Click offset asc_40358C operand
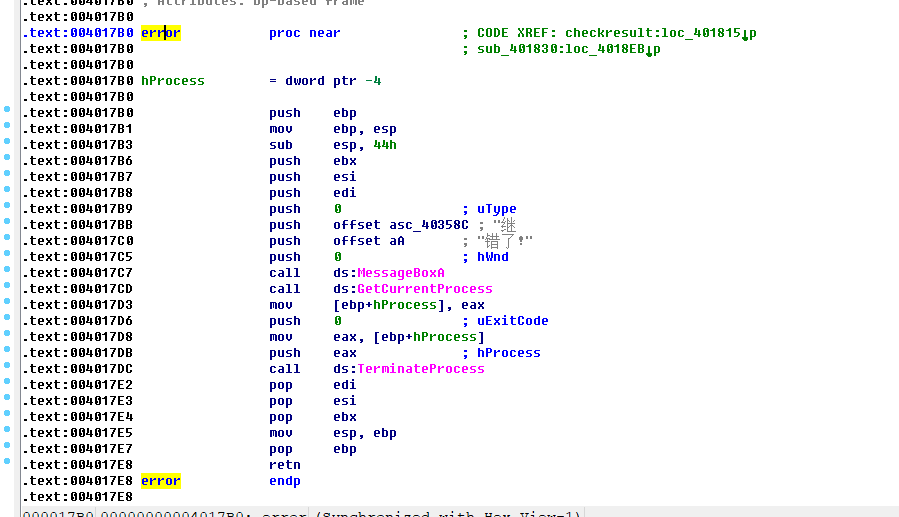The image size is (899, 517). pos(401,225)
